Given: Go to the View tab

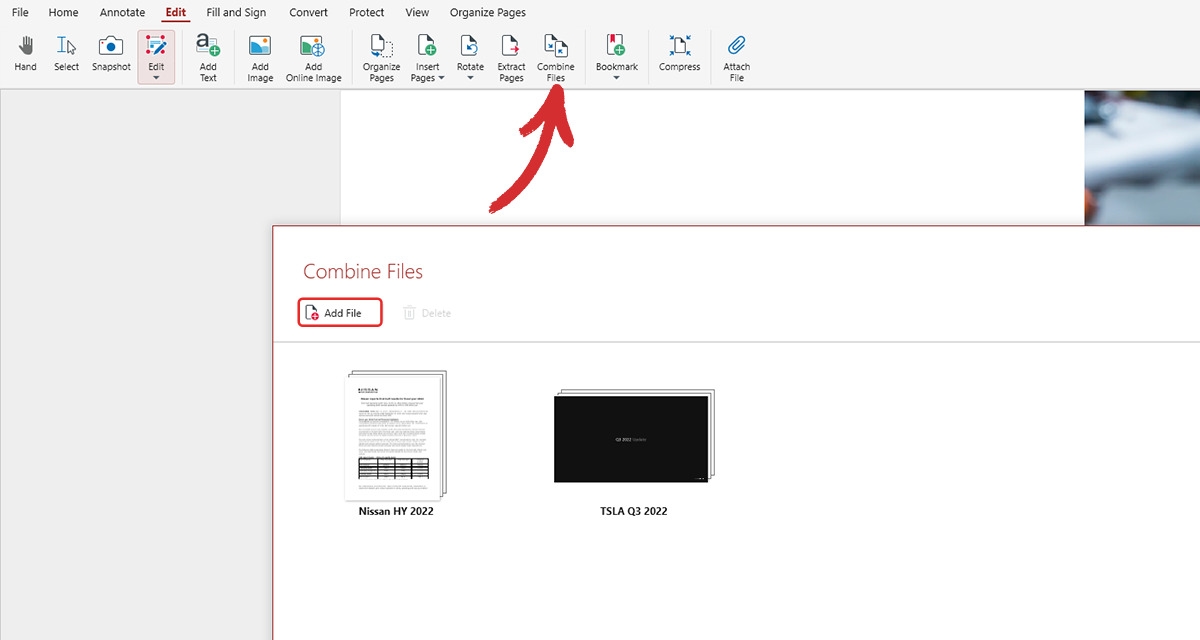Looking at the screenshot, I should (x=417, y=13).
